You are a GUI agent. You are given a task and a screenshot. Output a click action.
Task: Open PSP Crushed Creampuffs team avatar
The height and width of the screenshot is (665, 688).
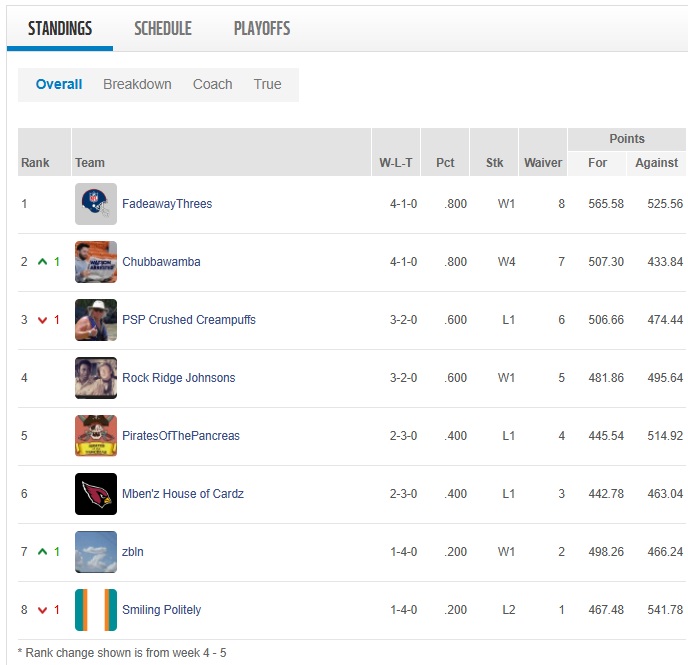pyautogui.click(x=96, y=320)
